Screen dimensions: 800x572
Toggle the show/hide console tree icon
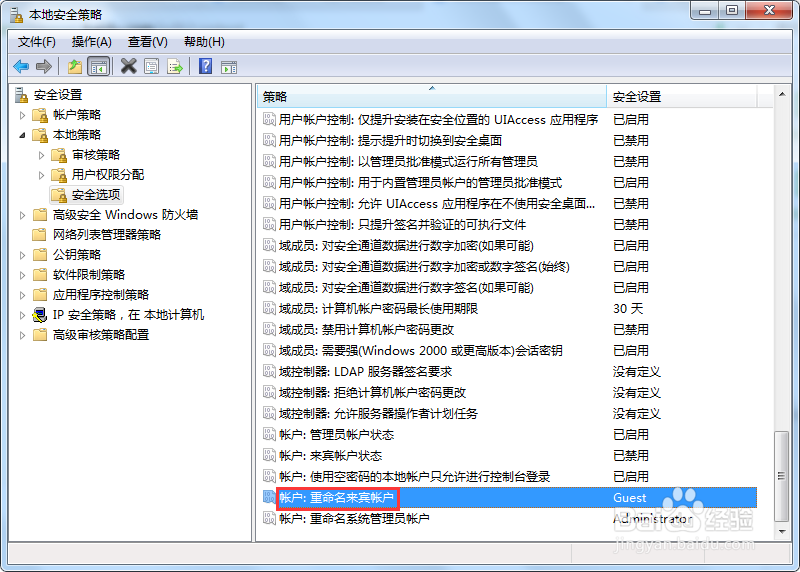coord(99,66)
